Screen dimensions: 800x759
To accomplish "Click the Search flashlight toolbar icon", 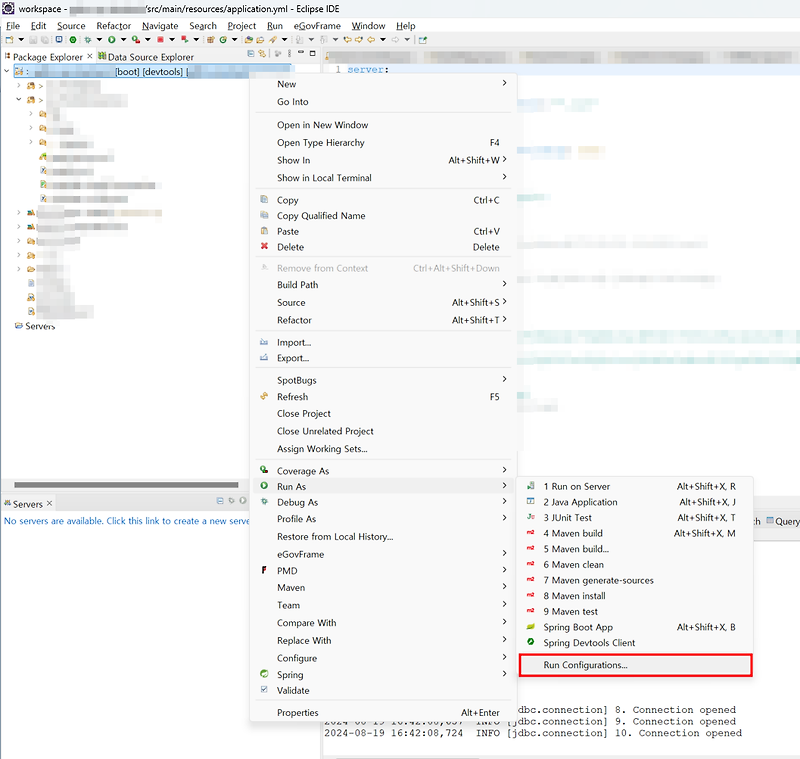I will click(x=272, y=40).
